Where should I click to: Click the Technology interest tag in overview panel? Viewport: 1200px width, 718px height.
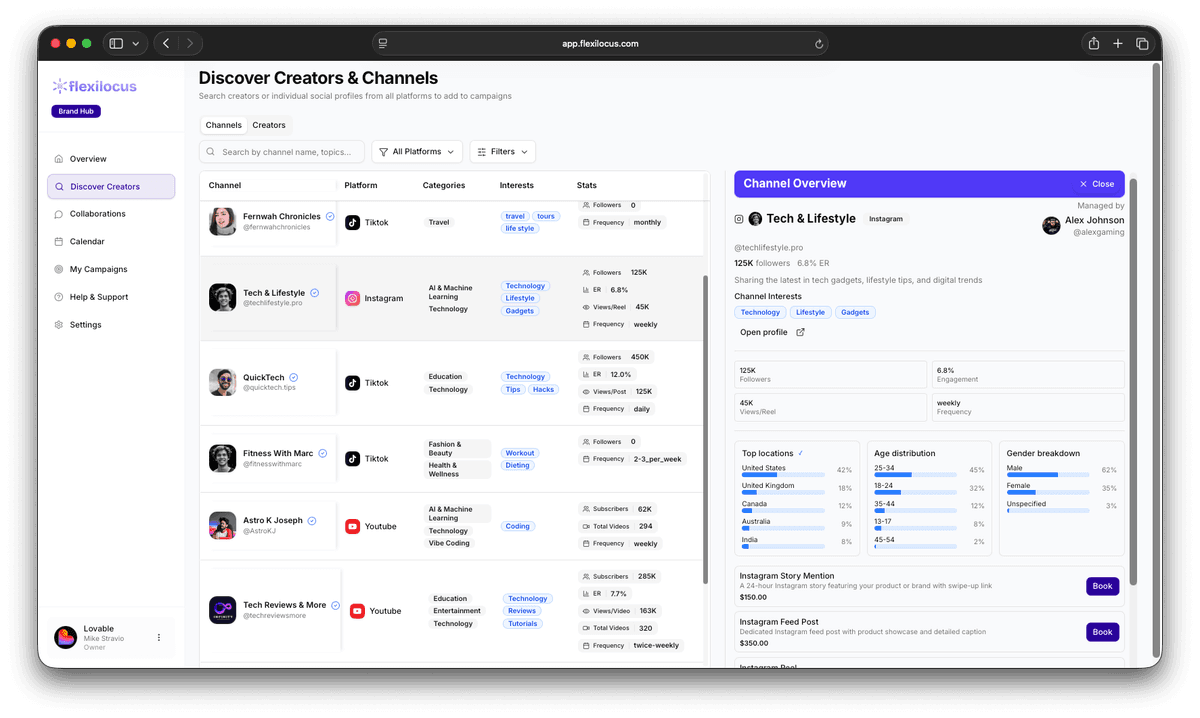[760, 312]
